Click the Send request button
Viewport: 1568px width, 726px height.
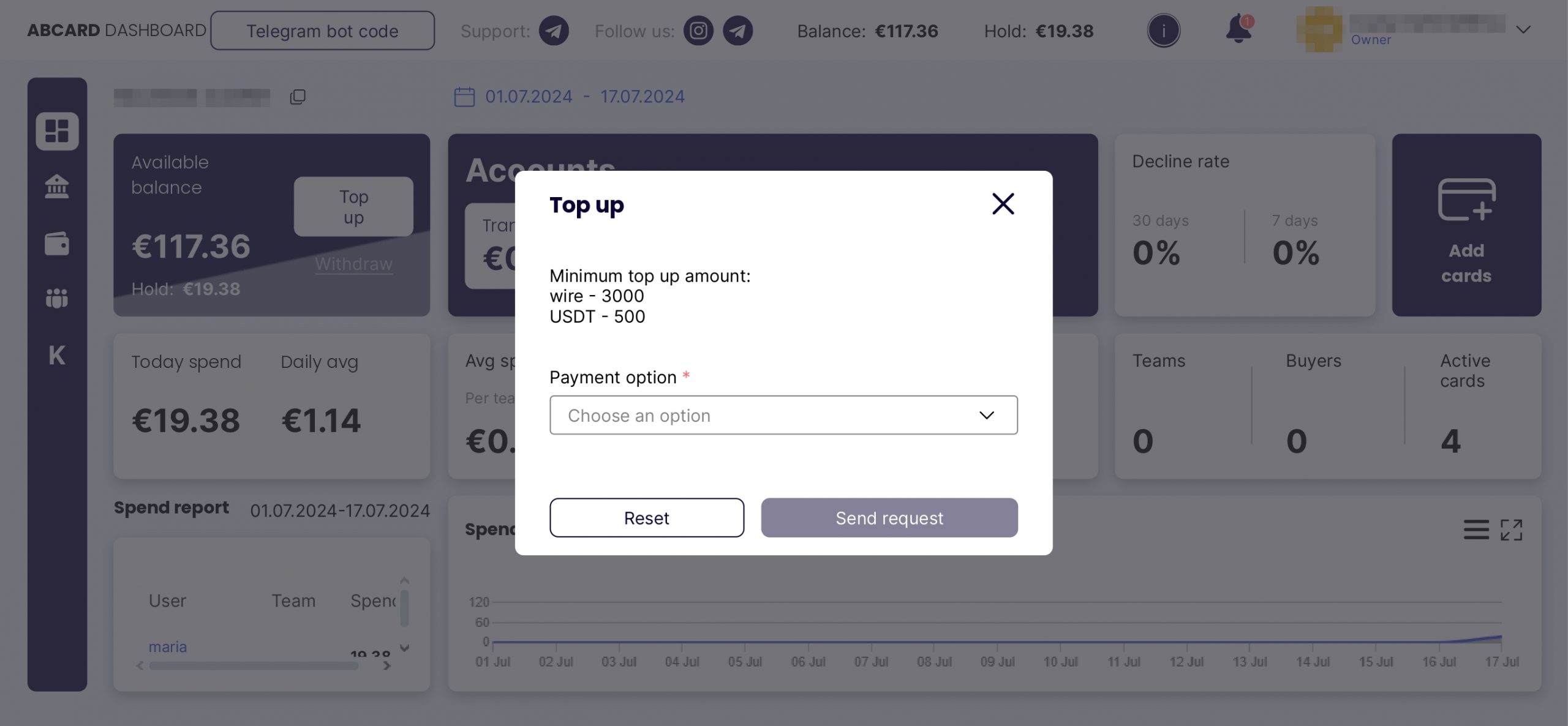pyautogui.click(x=889, y=518)
